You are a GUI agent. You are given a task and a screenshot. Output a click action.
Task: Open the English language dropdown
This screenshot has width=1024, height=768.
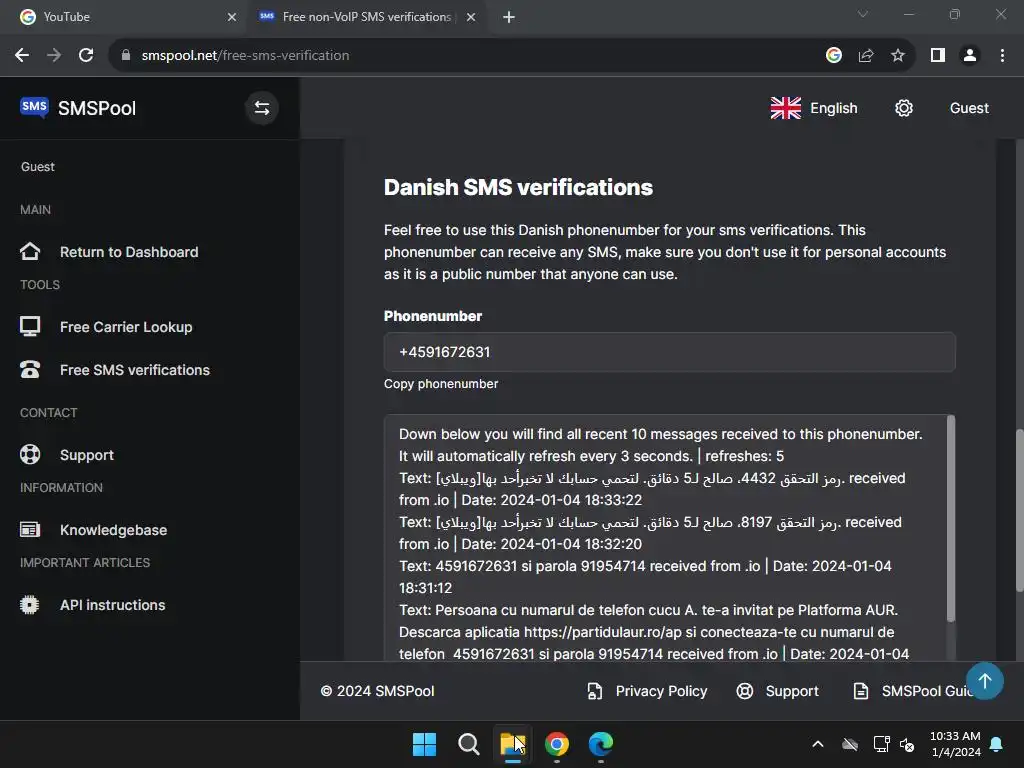point(814,108)
